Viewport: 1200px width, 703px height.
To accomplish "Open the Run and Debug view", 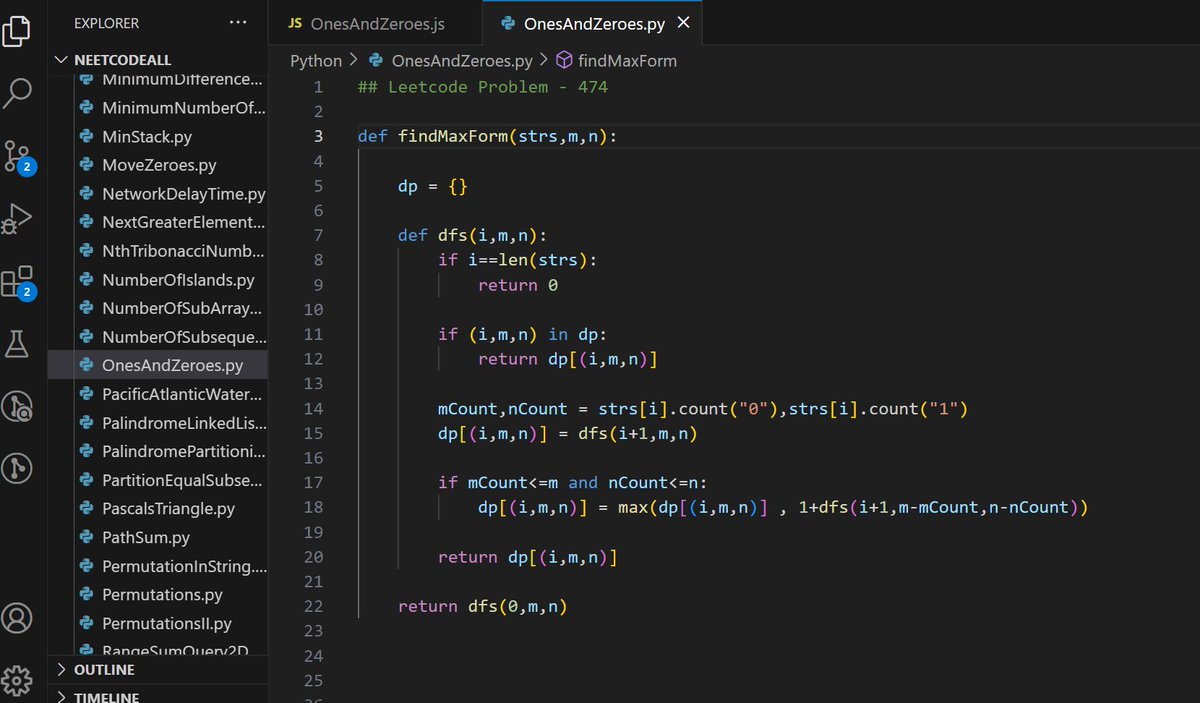I will 17,218.
